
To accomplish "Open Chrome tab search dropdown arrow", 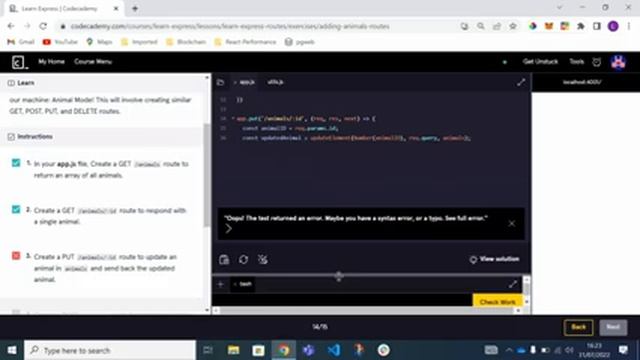I will coord(559,7).
